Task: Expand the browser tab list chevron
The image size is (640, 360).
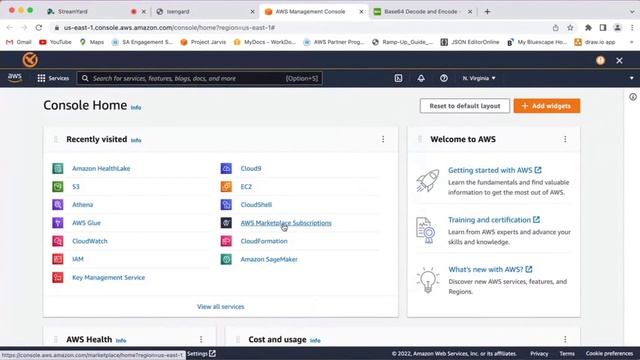Action: (x=631, y=12)
